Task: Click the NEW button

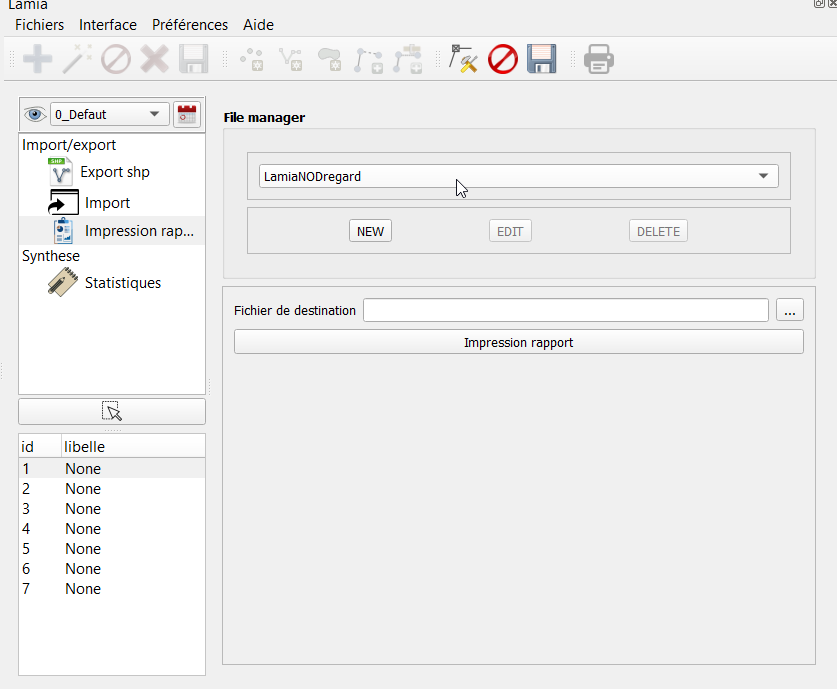Action: click(x=370, y=231)
